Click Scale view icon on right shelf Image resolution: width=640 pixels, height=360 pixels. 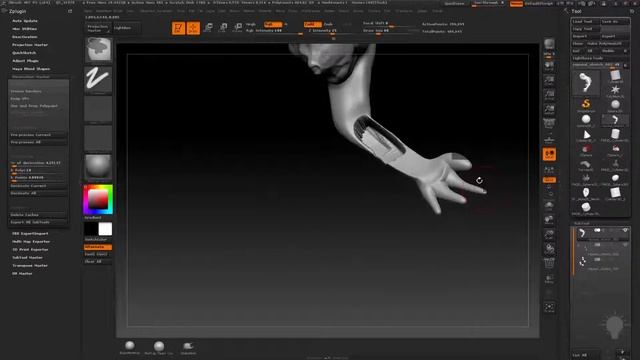point(549,234)
